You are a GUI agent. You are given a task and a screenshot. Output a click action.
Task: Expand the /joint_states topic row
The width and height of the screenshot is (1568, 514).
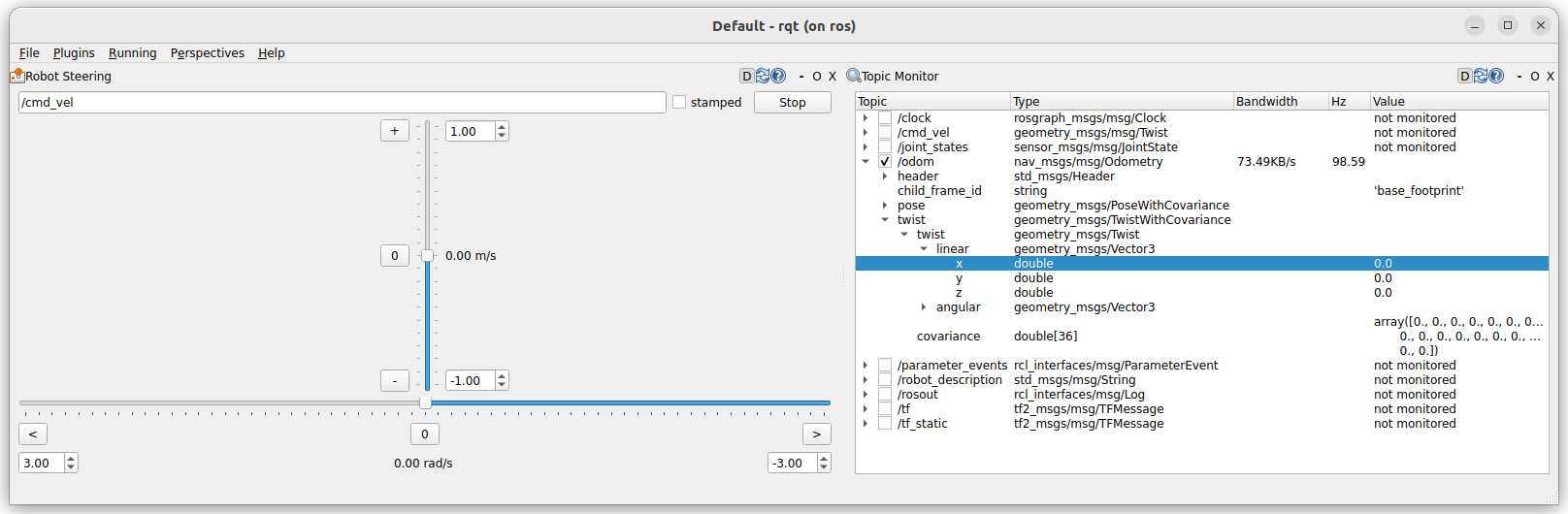click(x=866, y=147)
